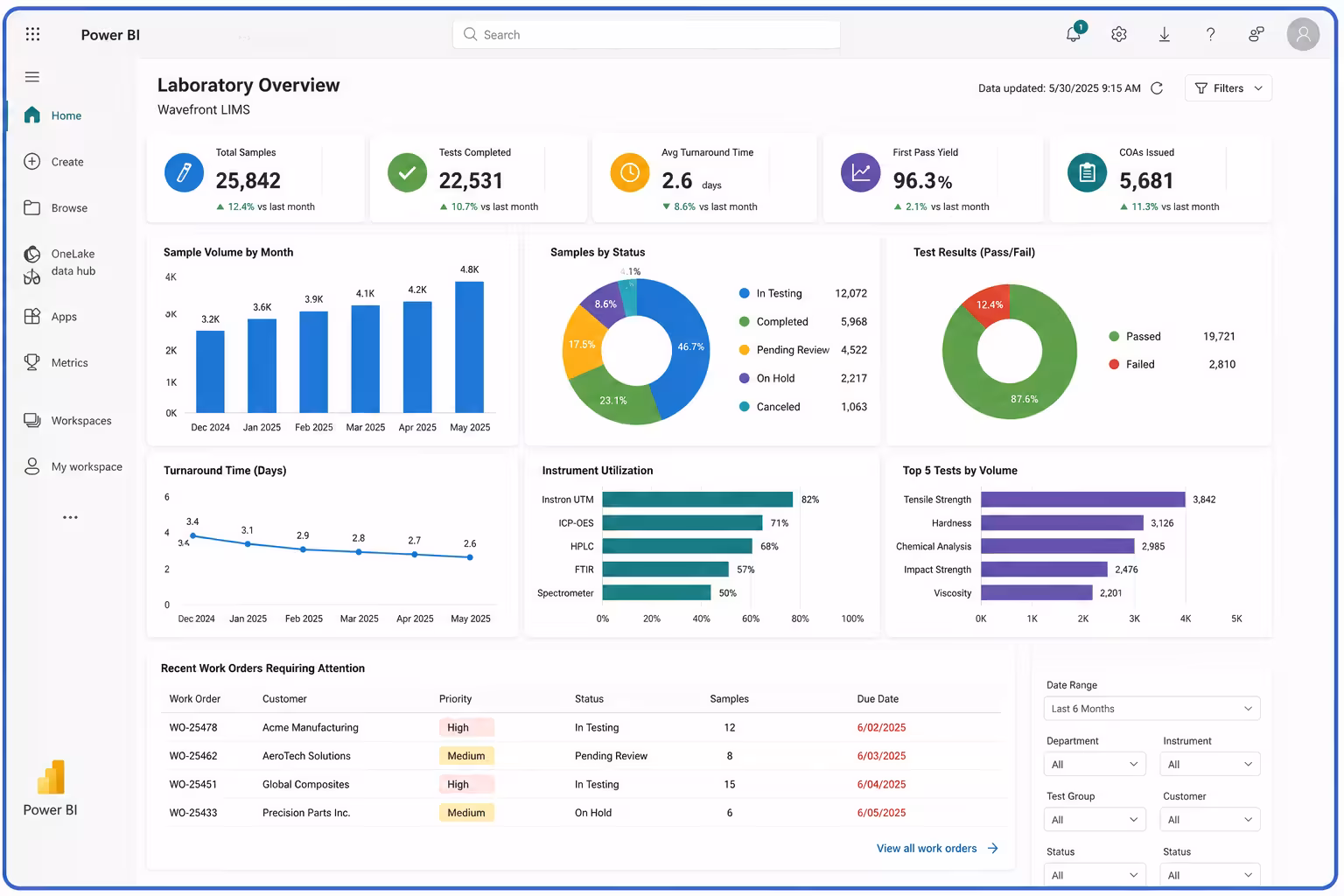The image size is (1344, 896).
Task: Expand the Test Group dropdown
Action: [1095, 820]
